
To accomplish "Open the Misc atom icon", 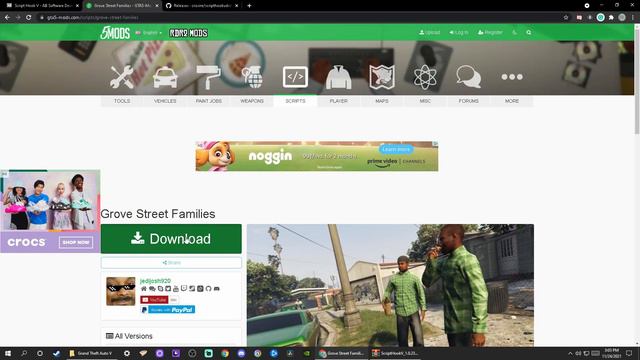I will click(425, 77).
